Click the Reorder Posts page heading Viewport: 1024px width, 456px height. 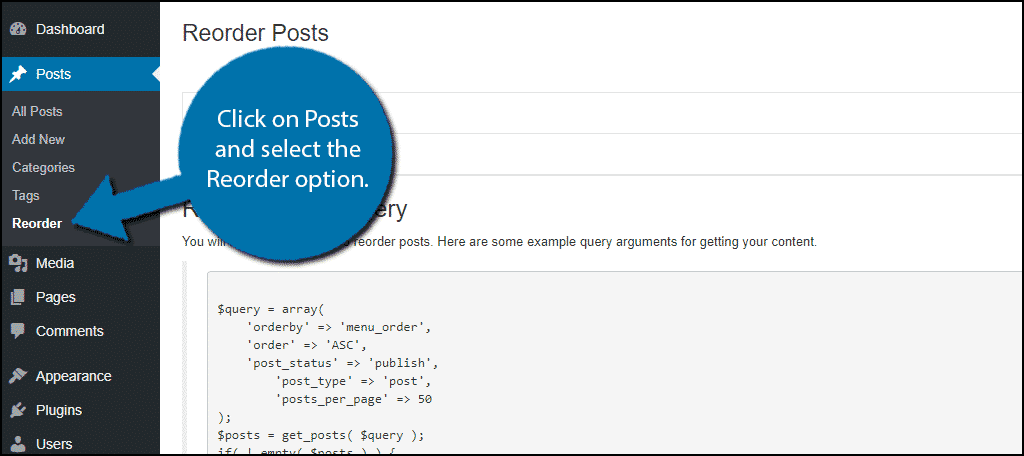pyautogui.click(x=255, y=33)
